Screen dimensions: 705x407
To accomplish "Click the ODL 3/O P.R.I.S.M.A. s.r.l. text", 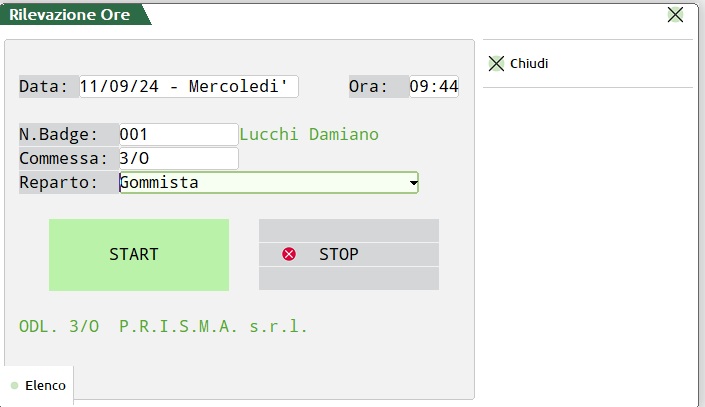I will pos(164,326).
